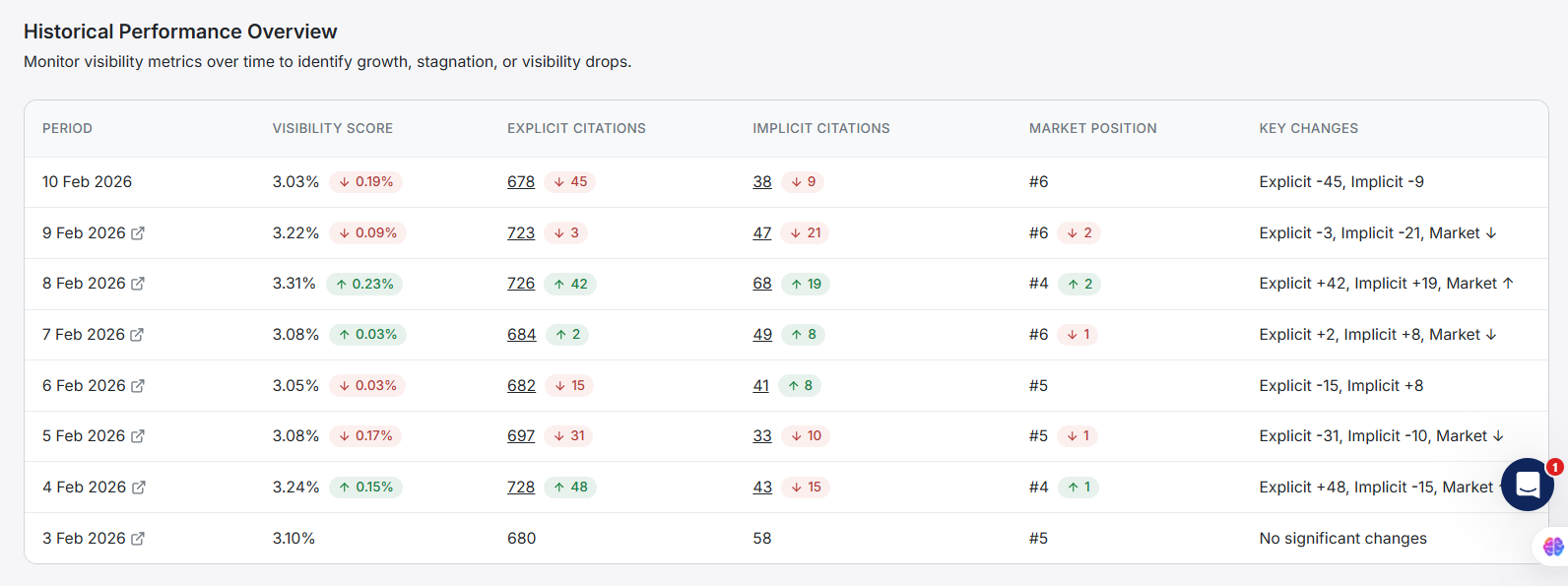Open external link icon for 9 Feb 2026
The image size is (1568, 586).
click(138, 233)
